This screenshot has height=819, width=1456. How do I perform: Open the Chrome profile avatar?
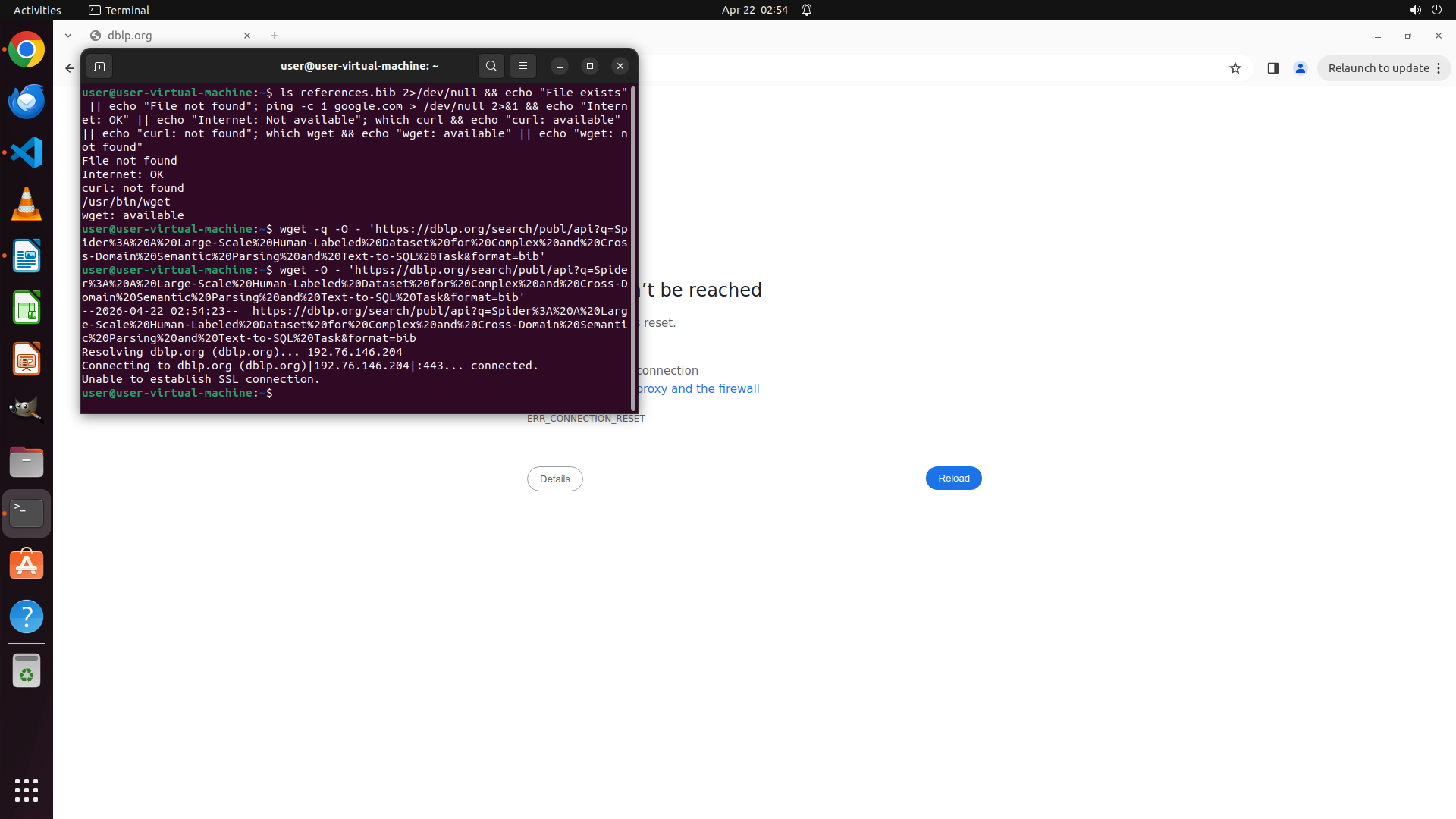pos(1301,68)
